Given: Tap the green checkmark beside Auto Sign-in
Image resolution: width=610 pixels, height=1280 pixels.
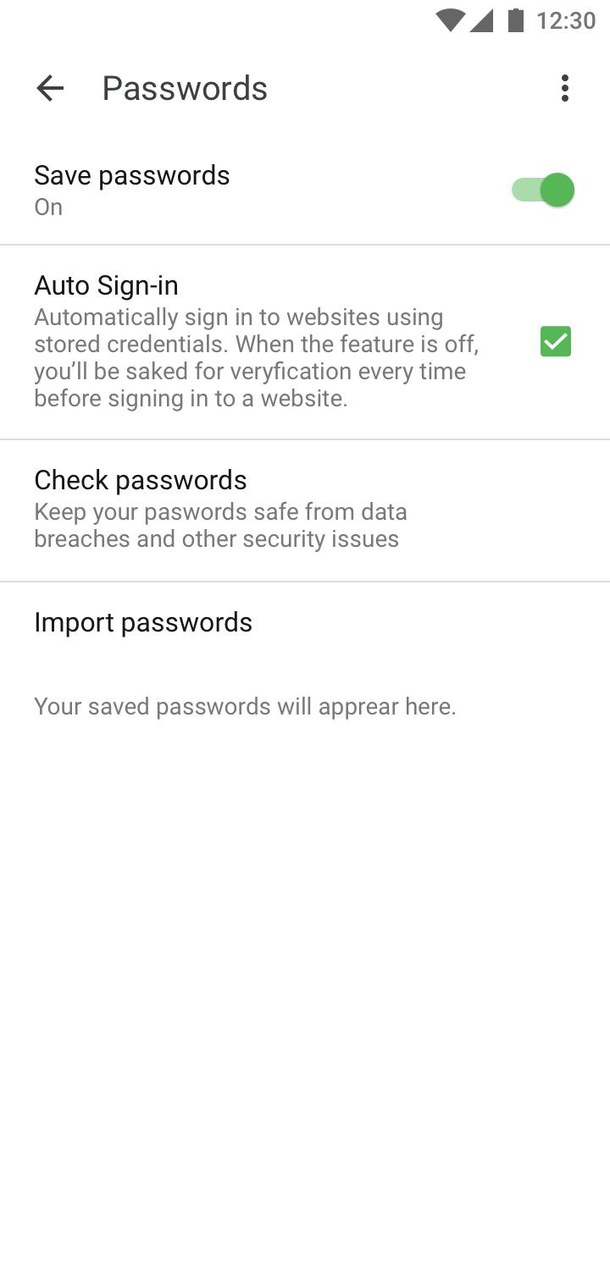Looking at the screenshot, I should pos(555,342).
